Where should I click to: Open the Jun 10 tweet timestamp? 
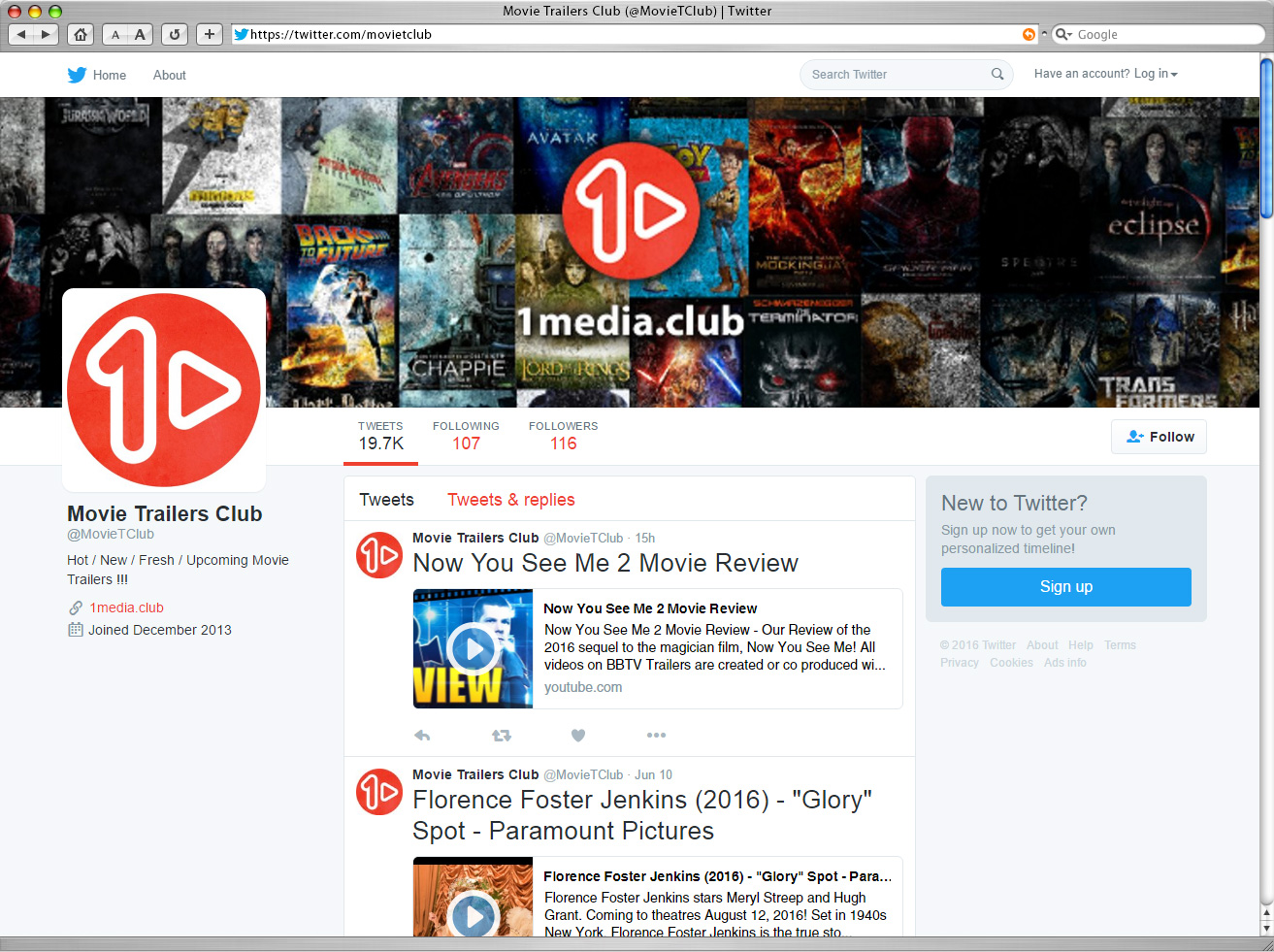(x=653, y=774)
